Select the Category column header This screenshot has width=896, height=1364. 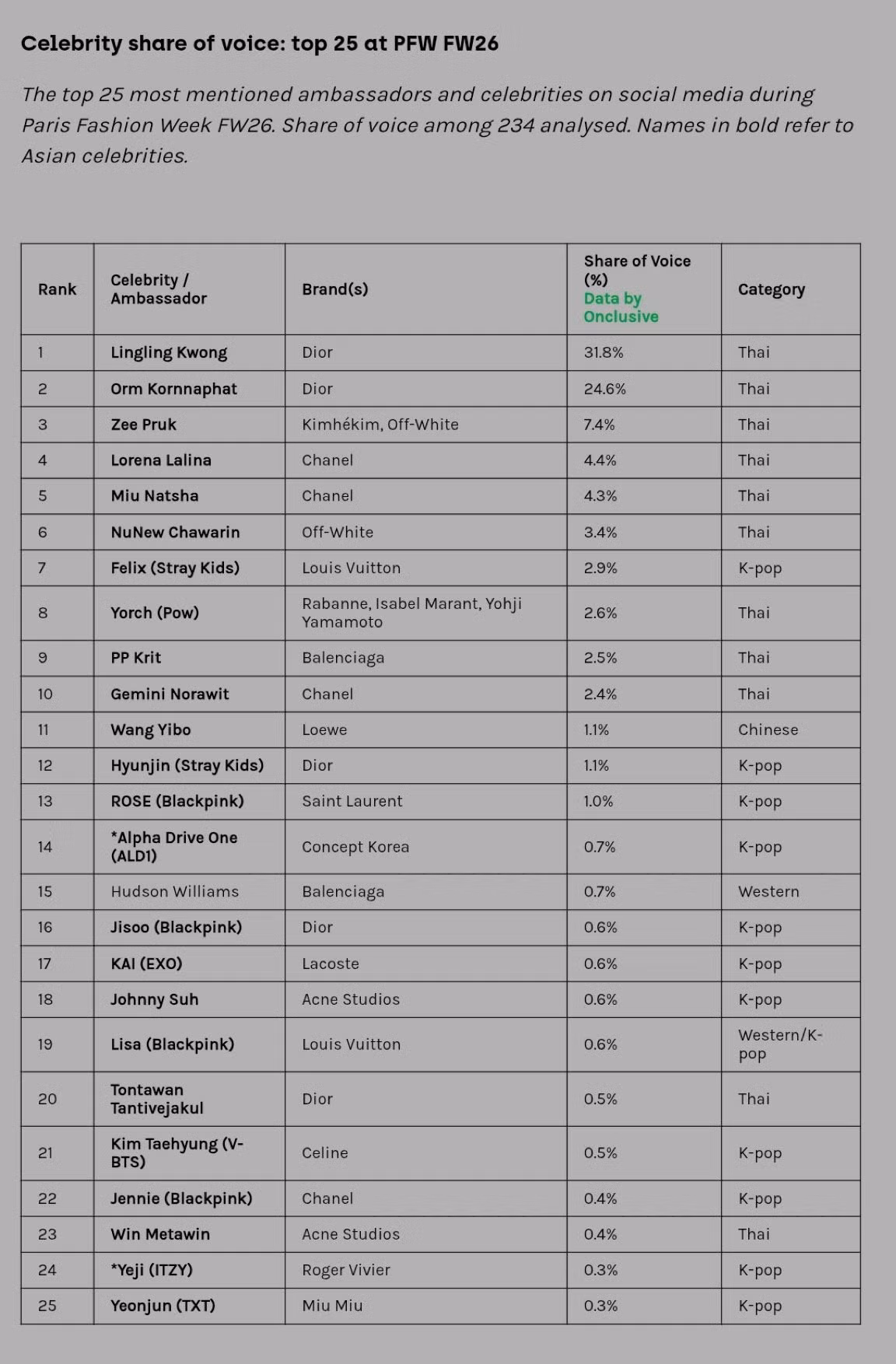click(x=771, y=289)
